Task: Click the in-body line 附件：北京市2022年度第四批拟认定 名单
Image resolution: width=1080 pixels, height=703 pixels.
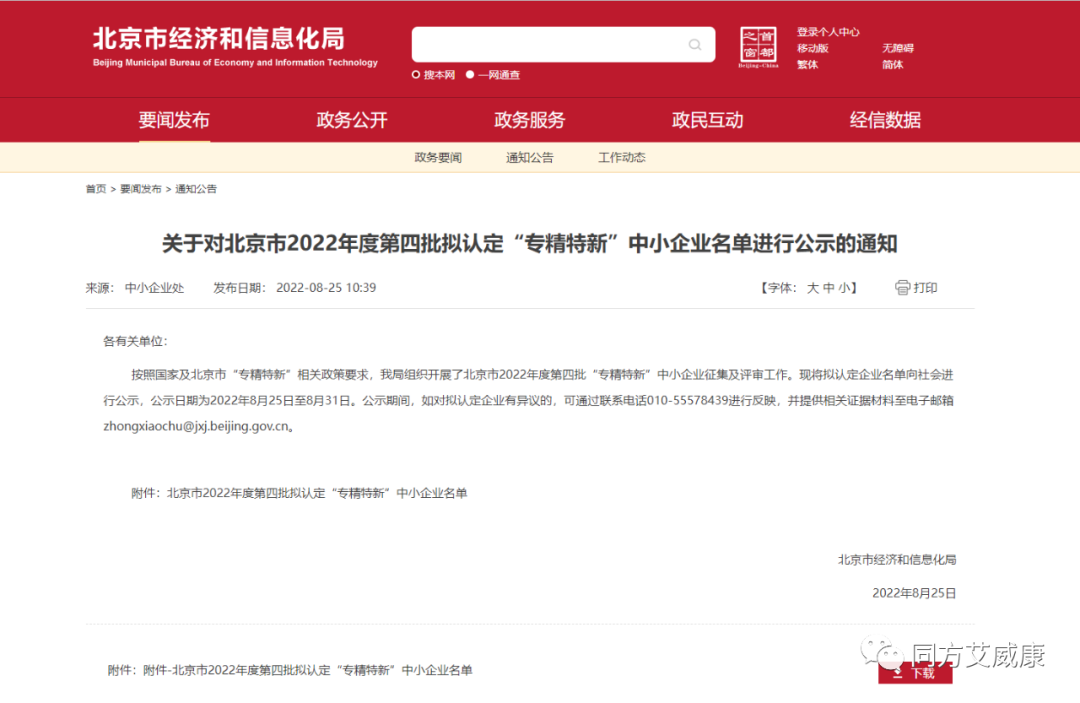Action: click(x=299, y=493)
